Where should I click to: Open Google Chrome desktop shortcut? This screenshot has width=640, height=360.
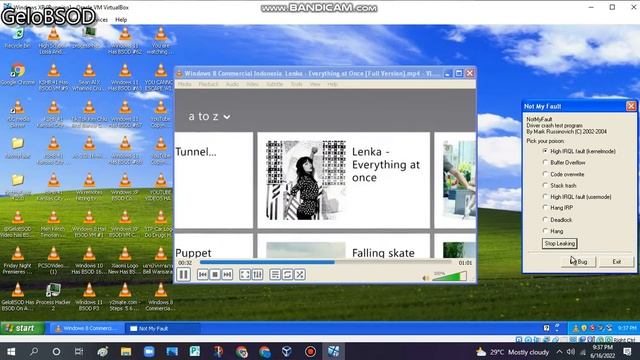[18, 74]
